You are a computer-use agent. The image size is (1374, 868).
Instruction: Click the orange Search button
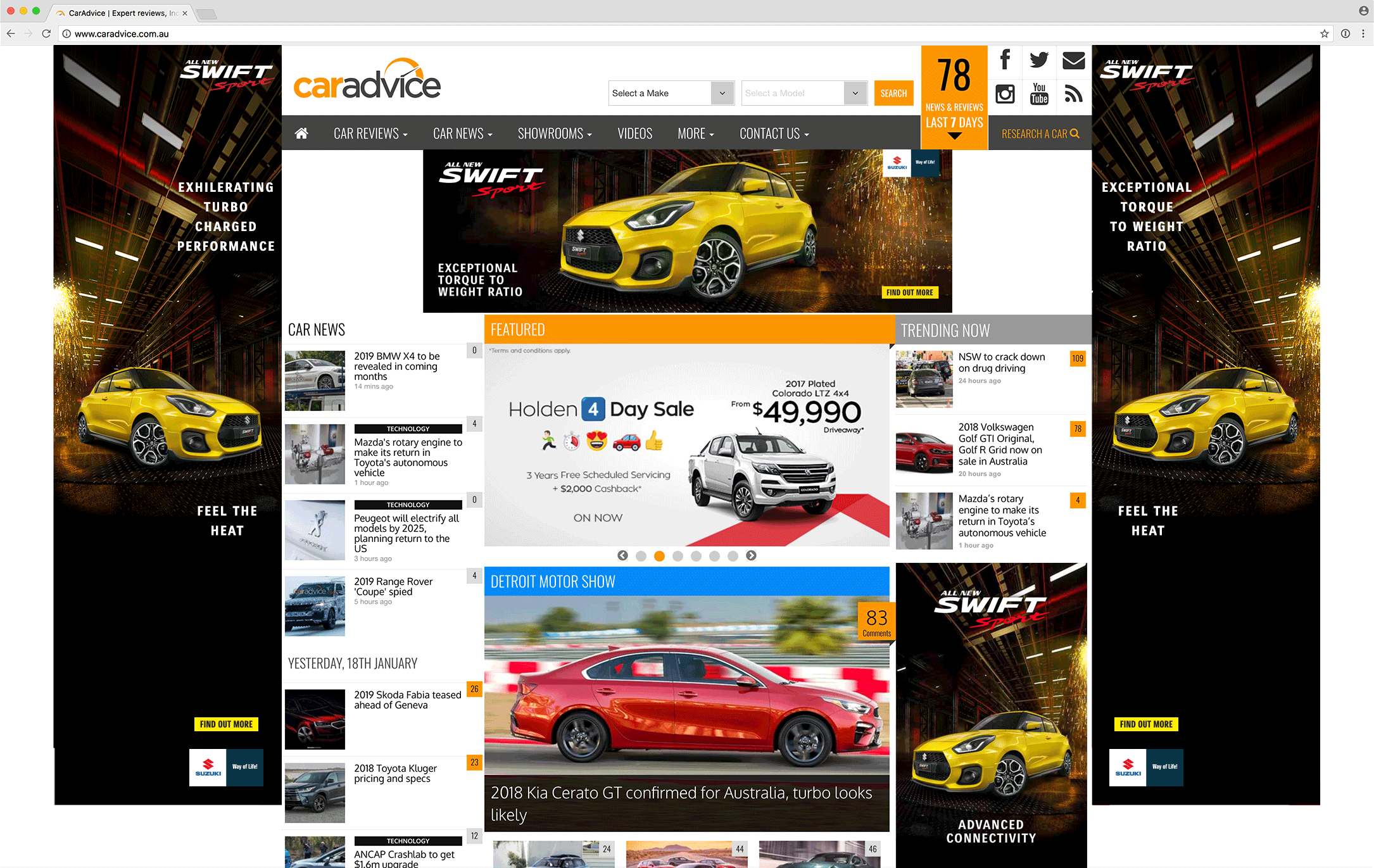pyautogui.click(x=893, y=93)
